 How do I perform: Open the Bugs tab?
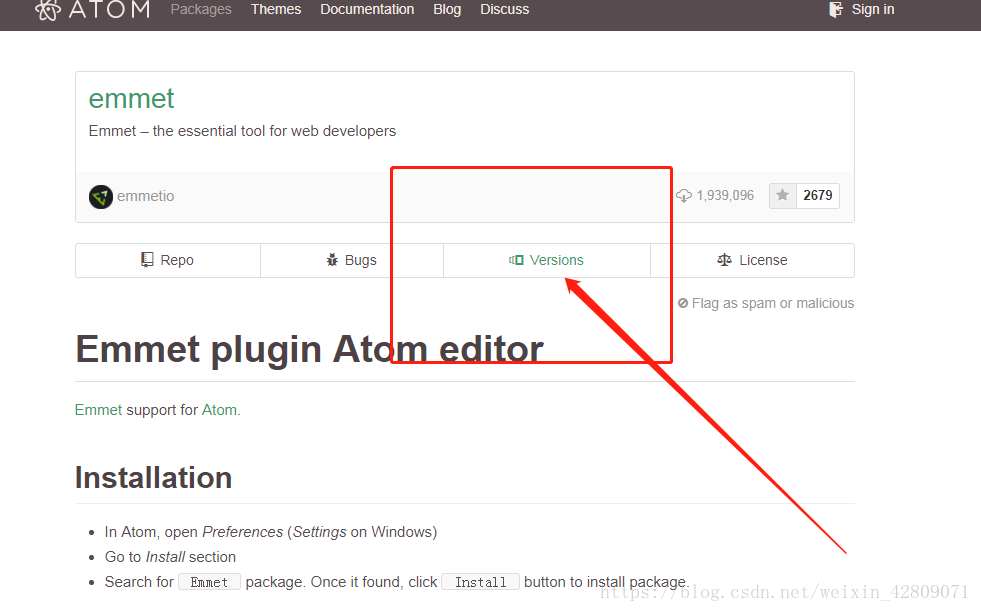click(x=352, y=260)
